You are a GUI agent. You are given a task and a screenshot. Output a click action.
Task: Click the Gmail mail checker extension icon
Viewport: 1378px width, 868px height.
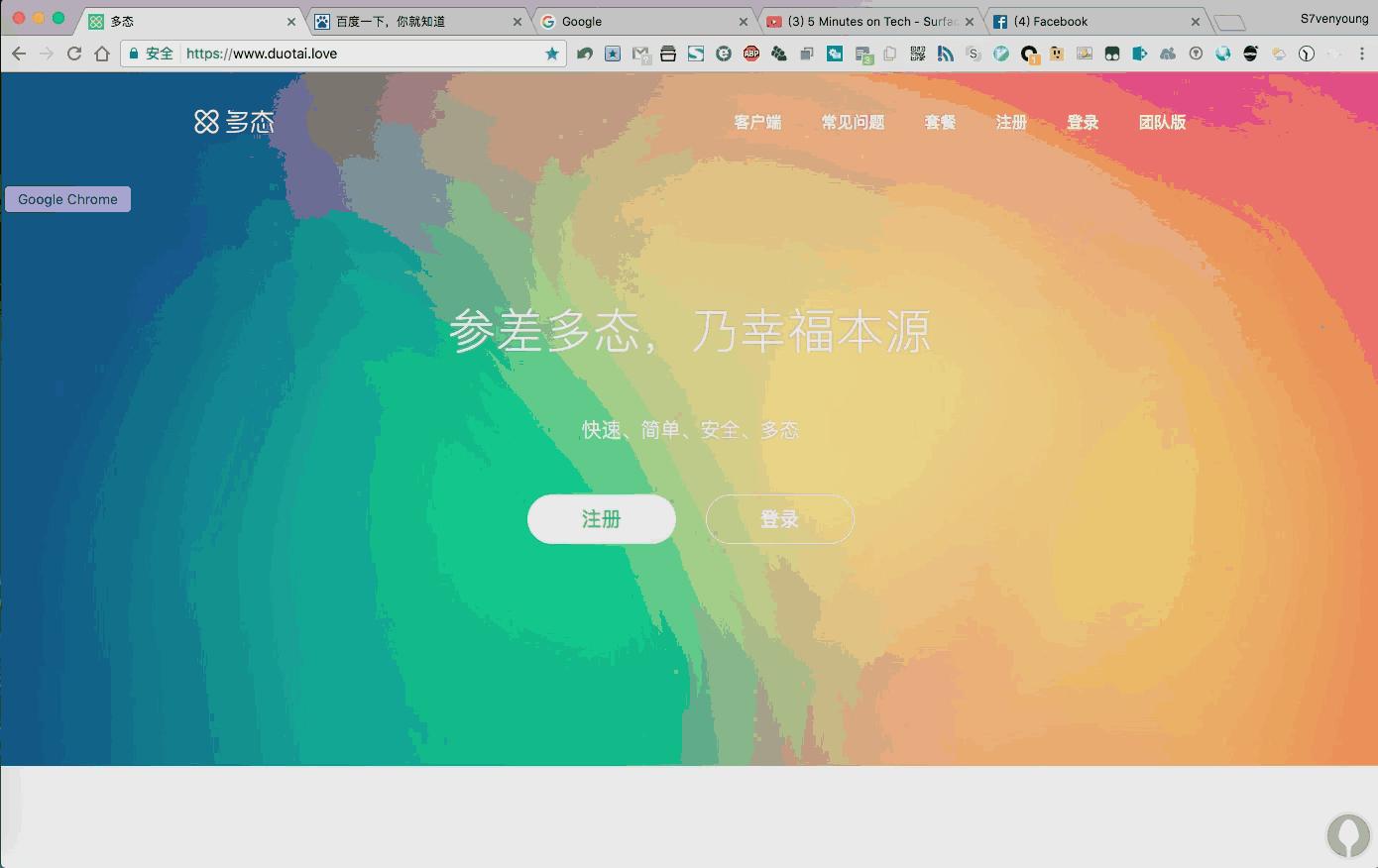tap(640, 54)
